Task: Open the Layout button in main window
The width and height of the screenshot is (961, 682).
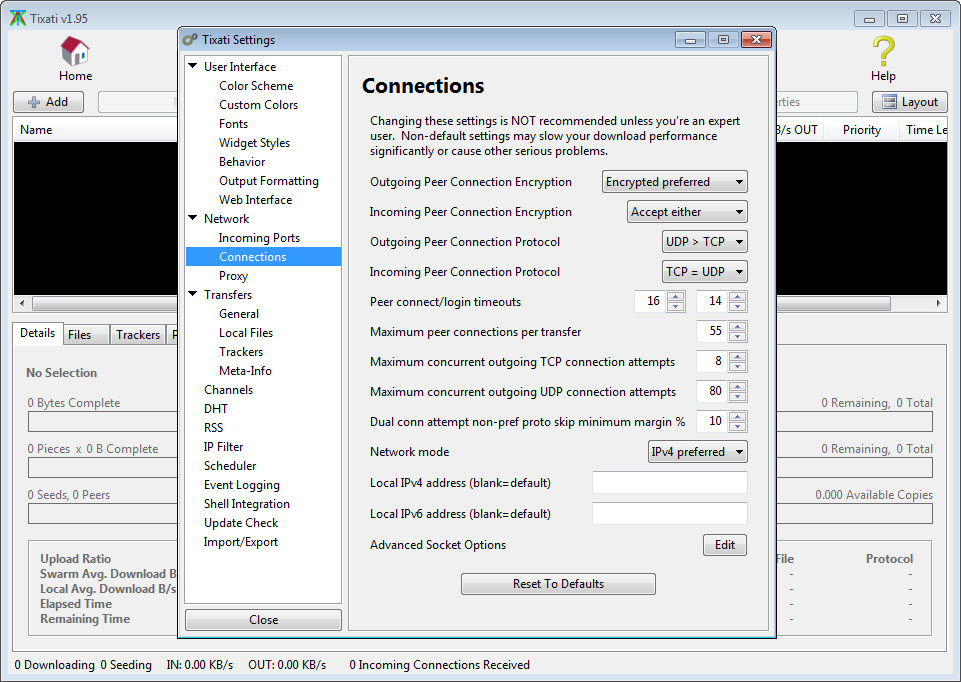Action: pyautogui.click(x=910, y=102)
